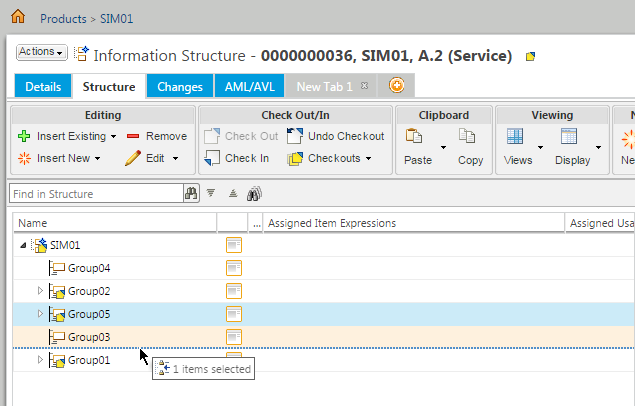Click the Copy clipboard icon
The width and height of the screenshot is (635, 406).
(468, 139)
